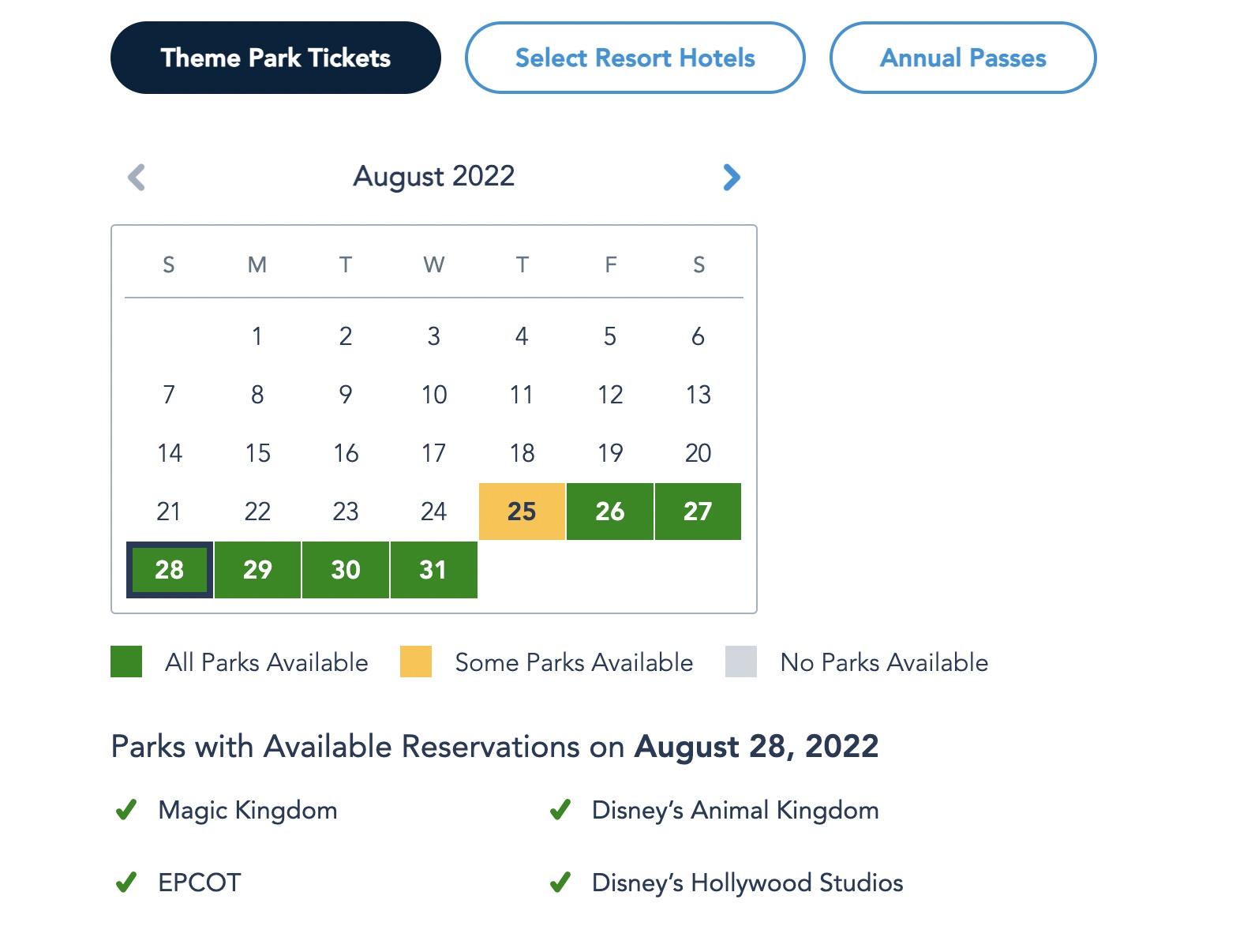Switch to the Annual Passes tab
The image size is (1236, 952).
click(x=963, y=58)
